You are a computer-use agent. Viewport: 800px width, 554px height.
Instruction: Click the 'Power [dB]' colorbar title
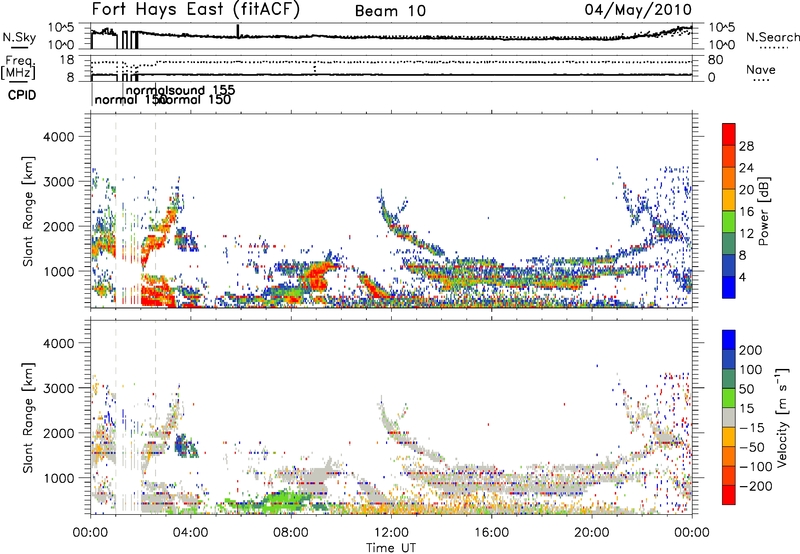click(764, 211)
